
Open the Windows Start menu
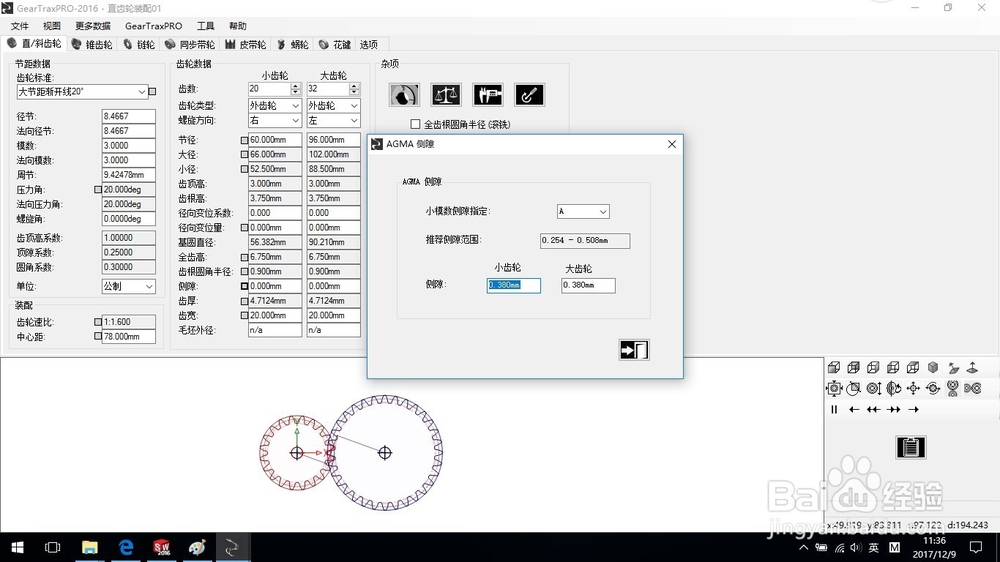(x=17, y=547)
